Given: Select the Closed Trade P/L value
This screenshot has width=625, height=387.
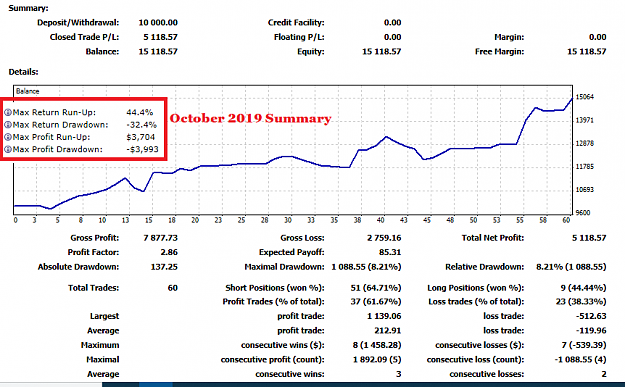Looking at the screenshot, I should point(160,37).
